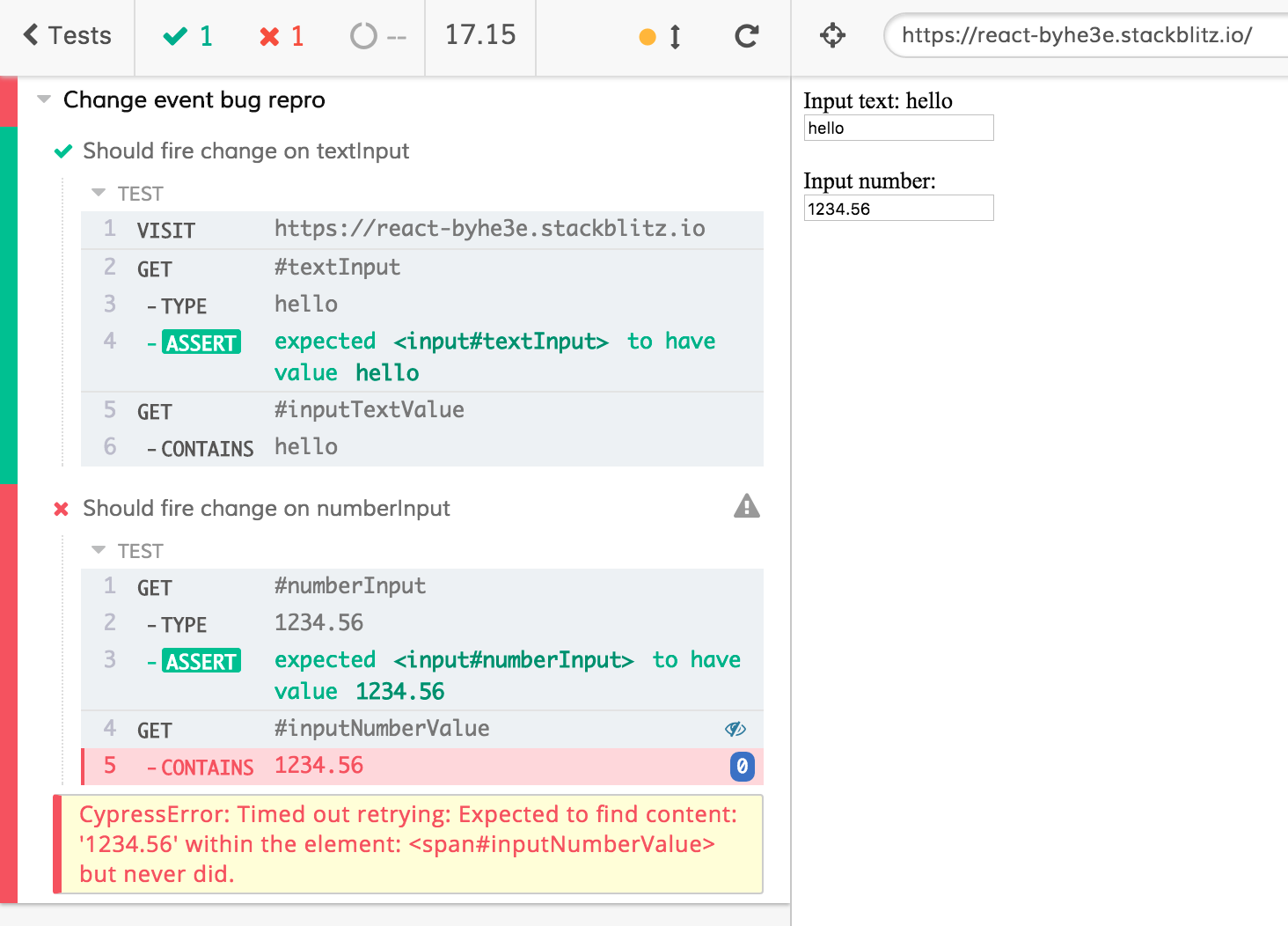Click the VISIT stackblitz.io command link

coord(489,228)
